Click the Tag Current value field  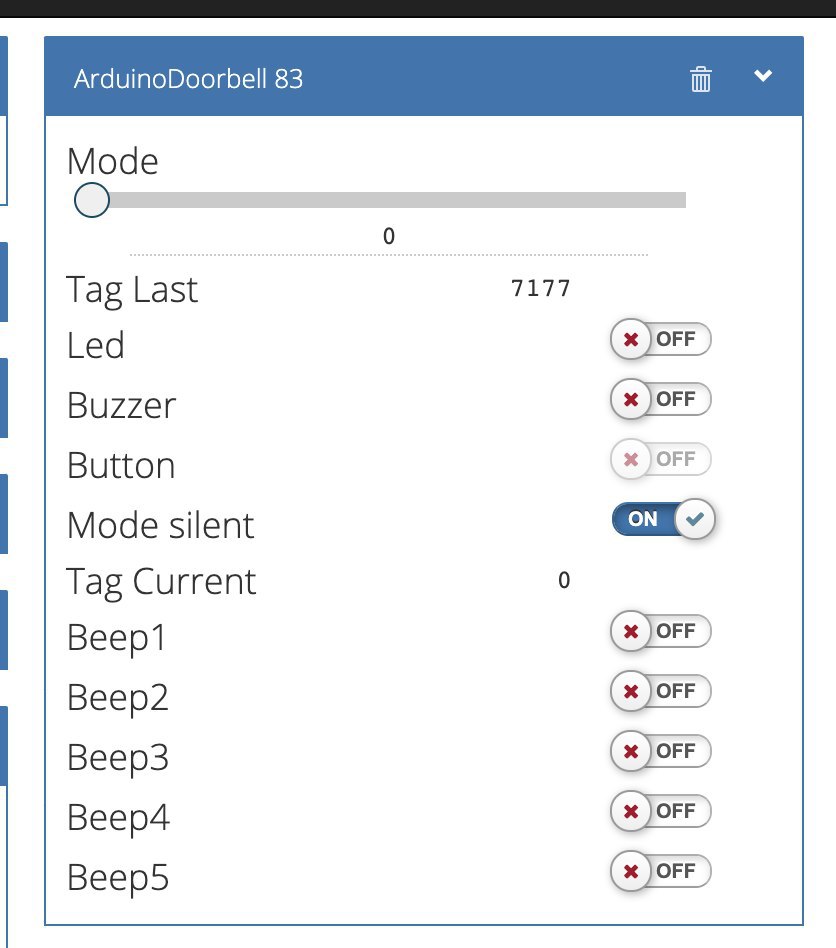(563, 580)
